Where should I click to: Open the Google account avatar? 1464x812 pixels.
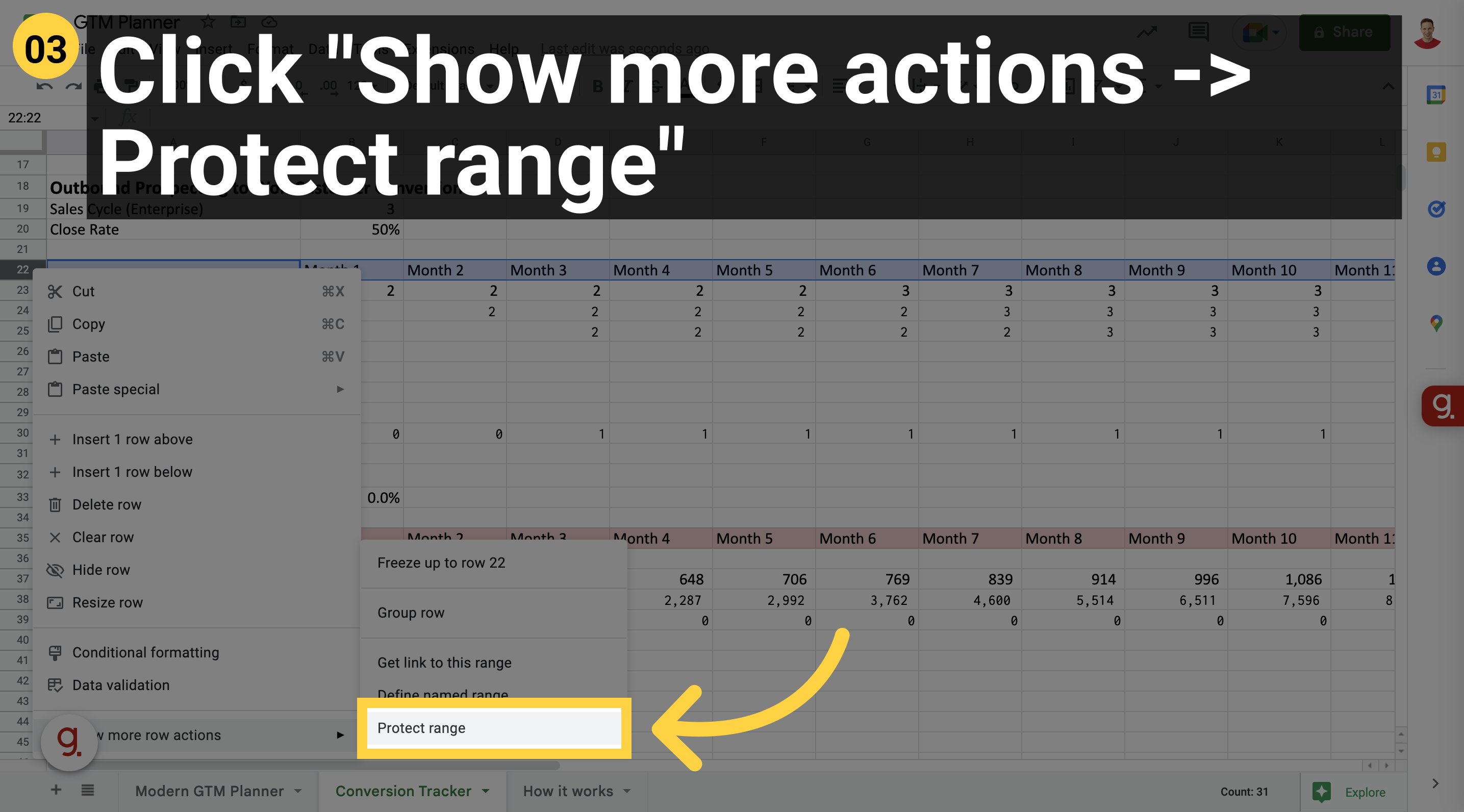click(x=1426, y=34)
